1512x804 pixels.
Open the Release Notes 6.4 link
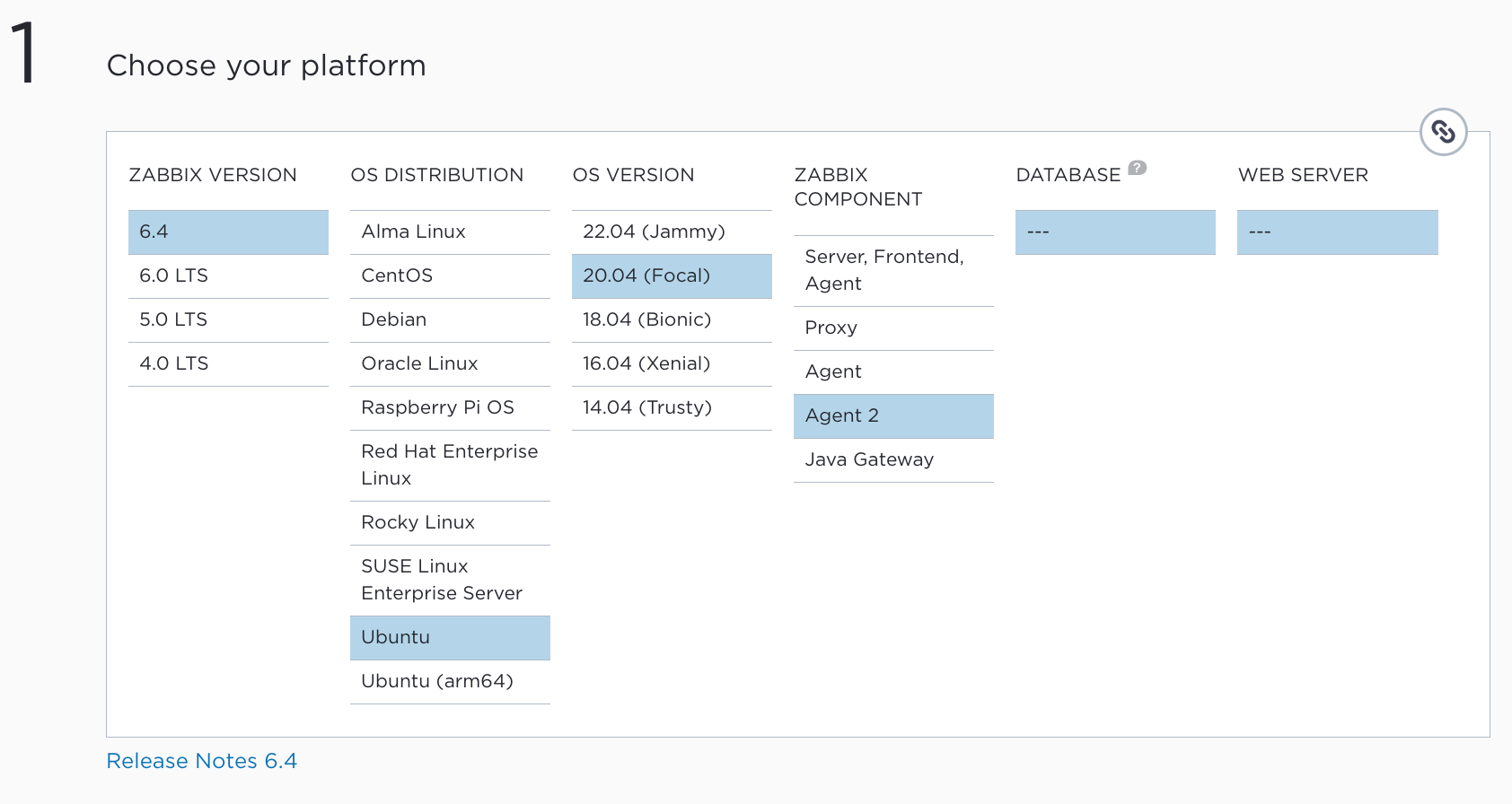pyautogui.click(x=201, y=761)
